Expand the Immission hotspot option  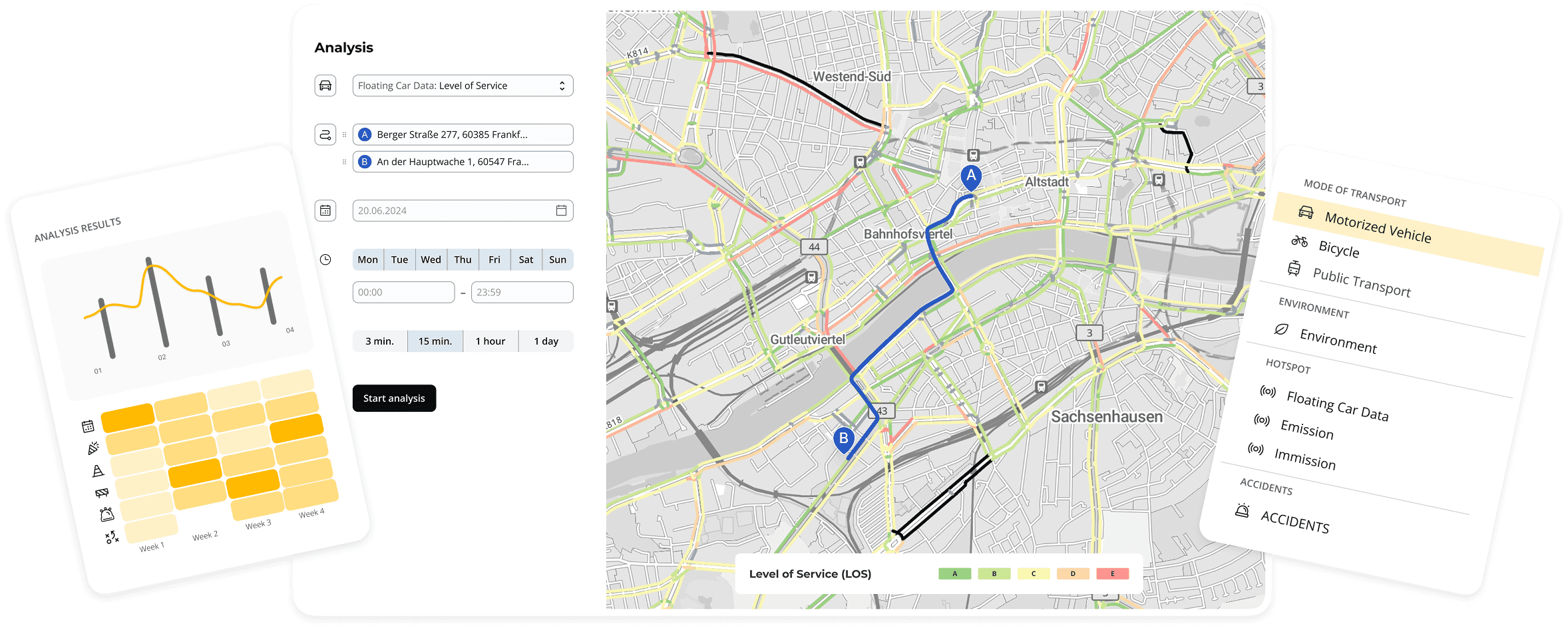[x=1255, y=449]
